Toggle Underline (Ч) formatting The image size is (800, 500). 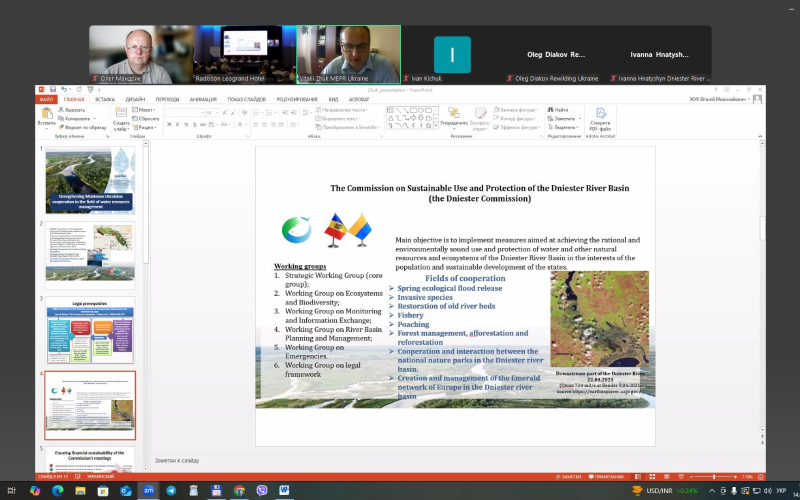(186, 124)
